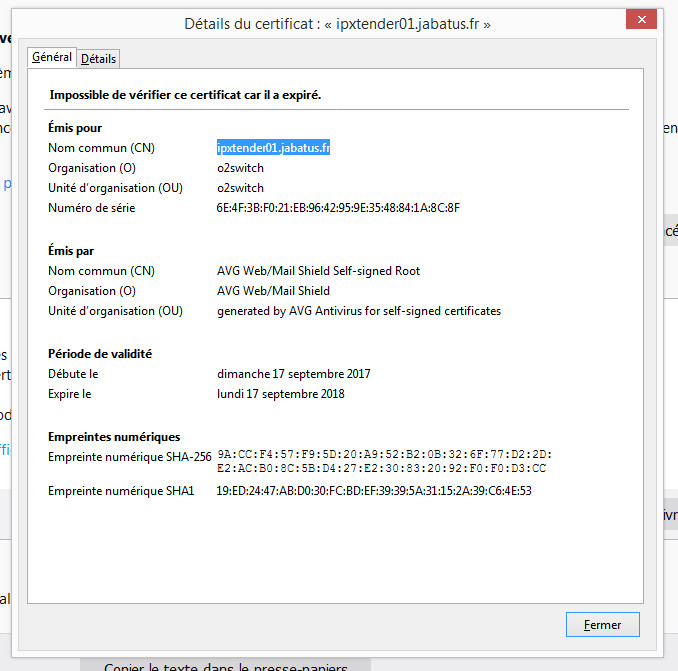678x671 pixels.
Task: Click the expiry date lundi 17 septembre 2018
Action: tap(281, 394)
